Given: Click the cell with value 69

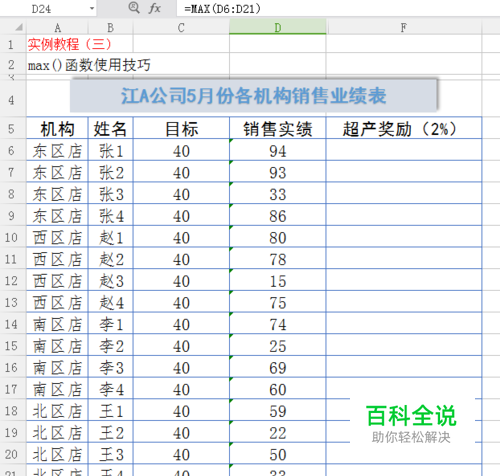Looking at the screenshot, I should pos(278,367).
